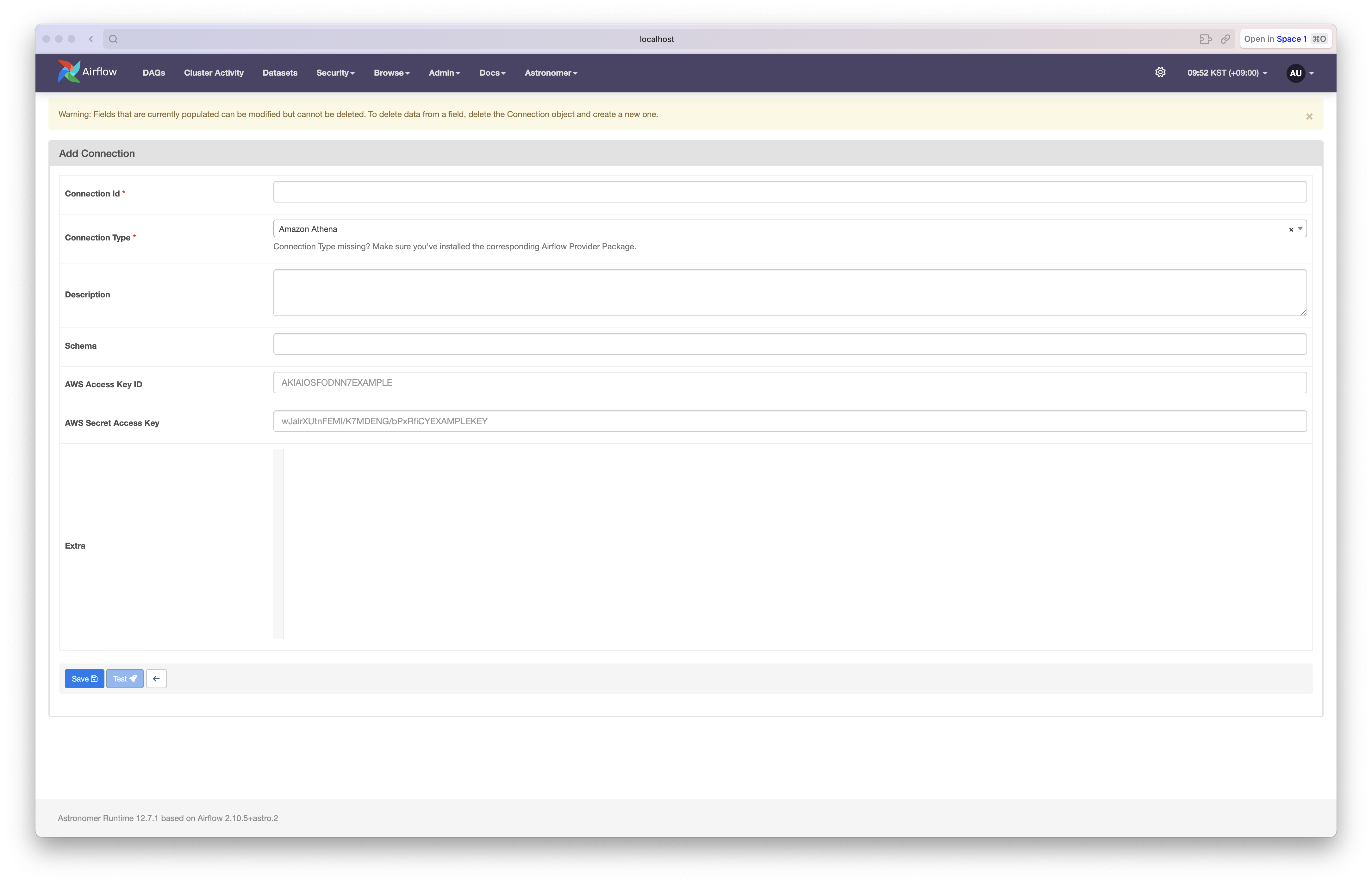Click the Astronomer Runtime 12.7.1 footer text

tap(168, 818)
